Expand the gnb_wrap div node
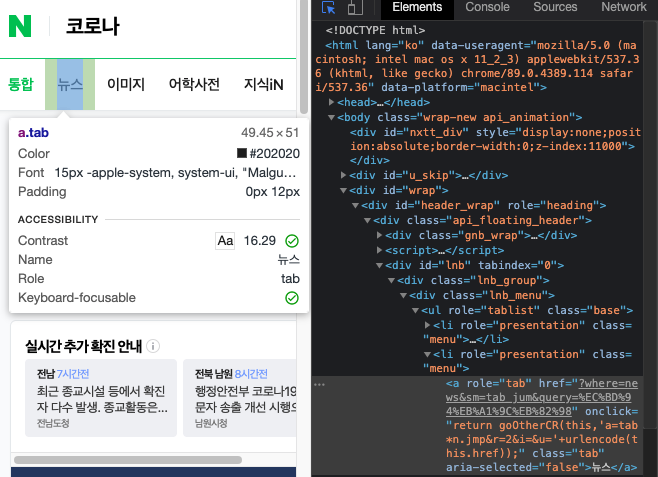This screenshot has width=658, height=477. click(x=379, y=235)
